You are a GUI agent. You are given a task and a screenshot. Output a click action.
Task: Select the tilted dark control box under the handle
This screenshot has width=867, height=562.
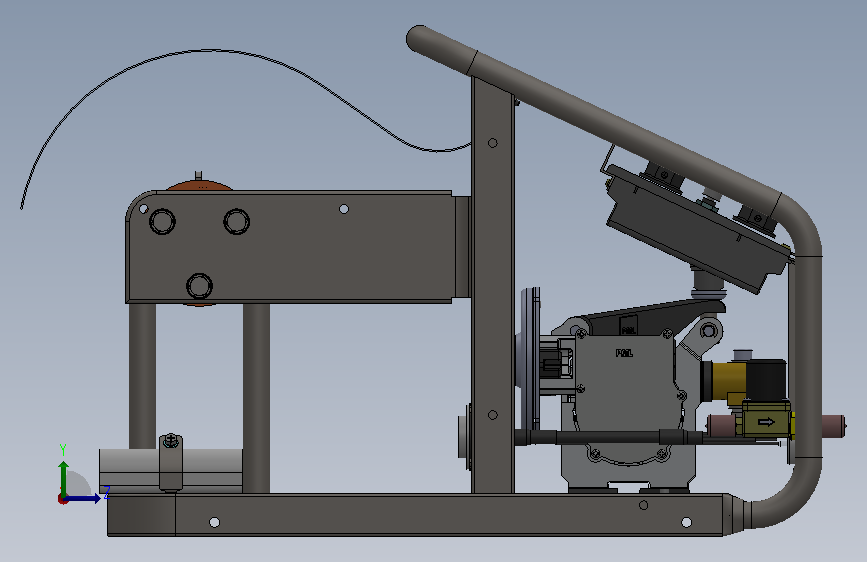[698, 228]
